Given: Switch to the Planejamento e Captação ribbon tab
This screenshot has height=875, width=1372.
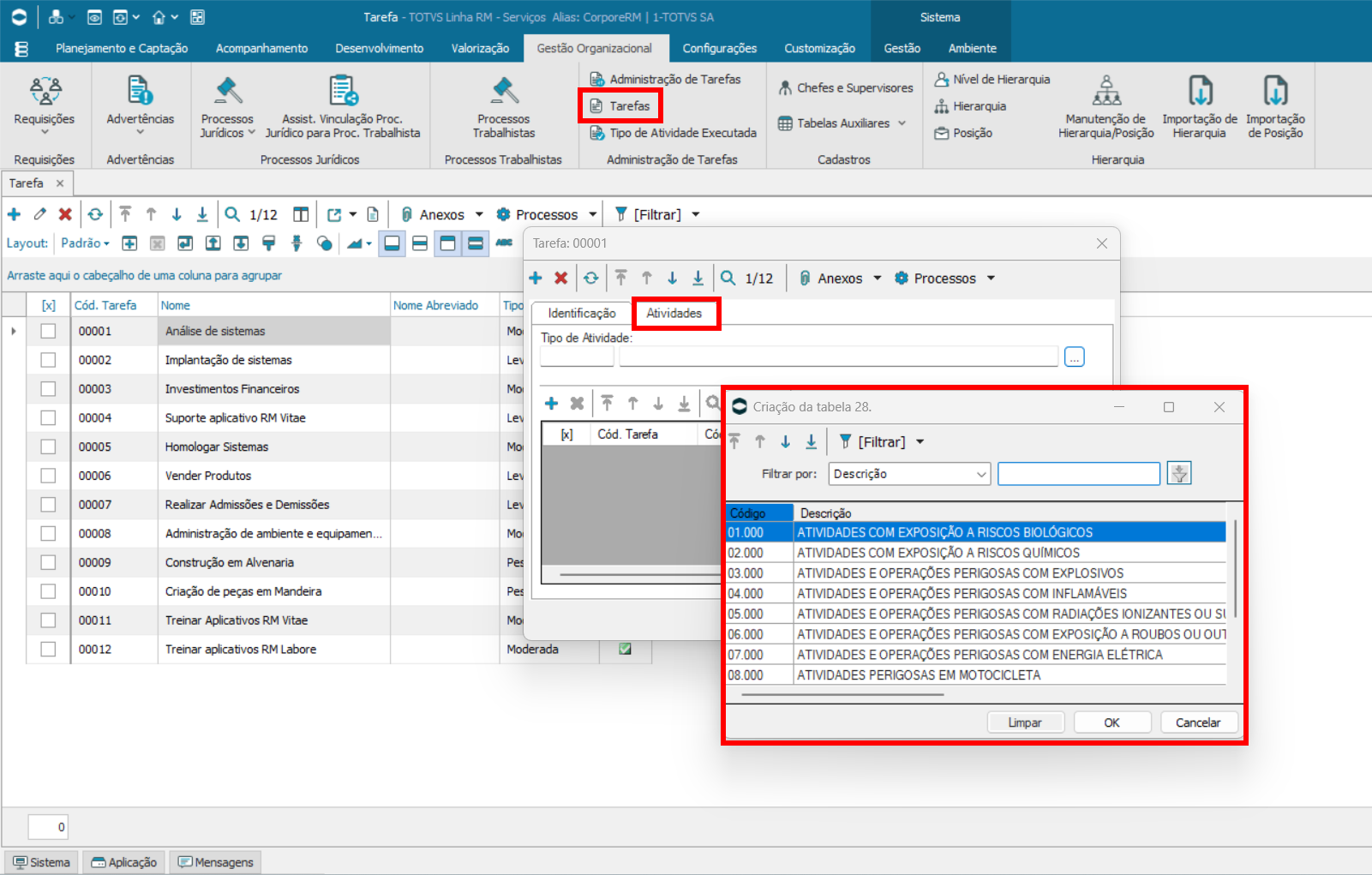Looking at the screenshot, I should click(122, 48).
